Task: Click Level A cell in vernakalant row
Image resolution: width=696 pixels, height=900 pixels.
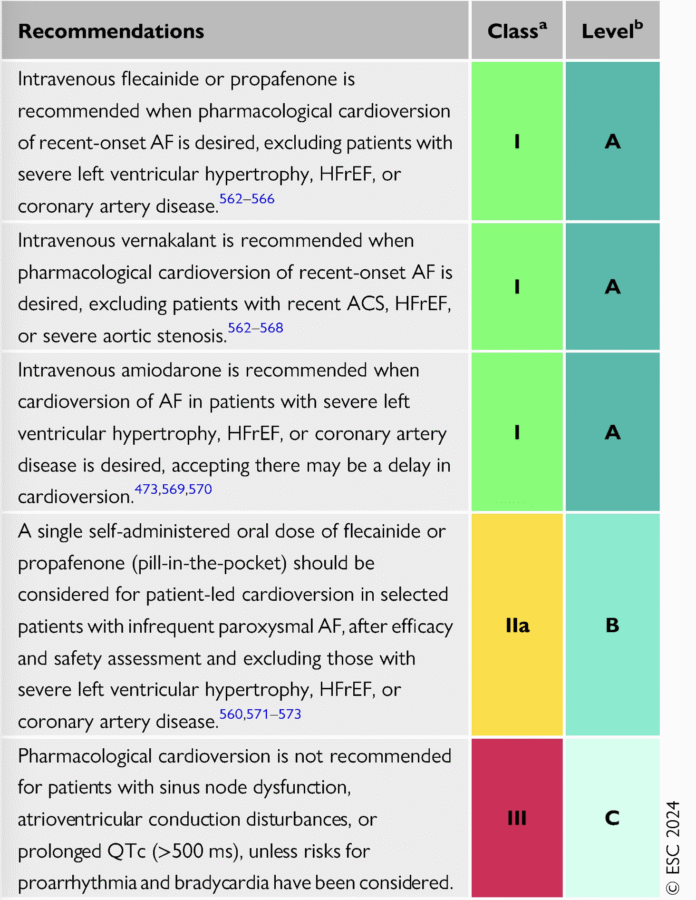Action: pos(613,287)
